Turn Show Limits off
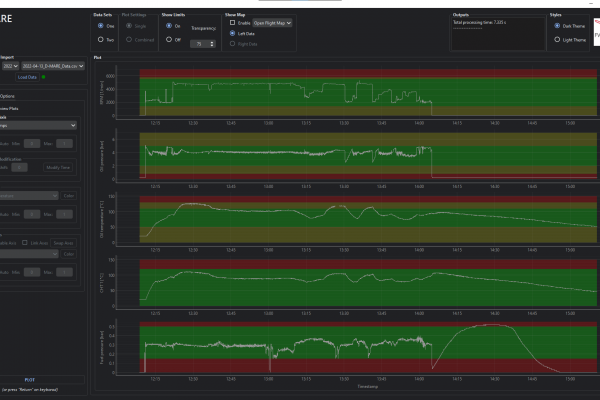 click(x=167, y=39)
